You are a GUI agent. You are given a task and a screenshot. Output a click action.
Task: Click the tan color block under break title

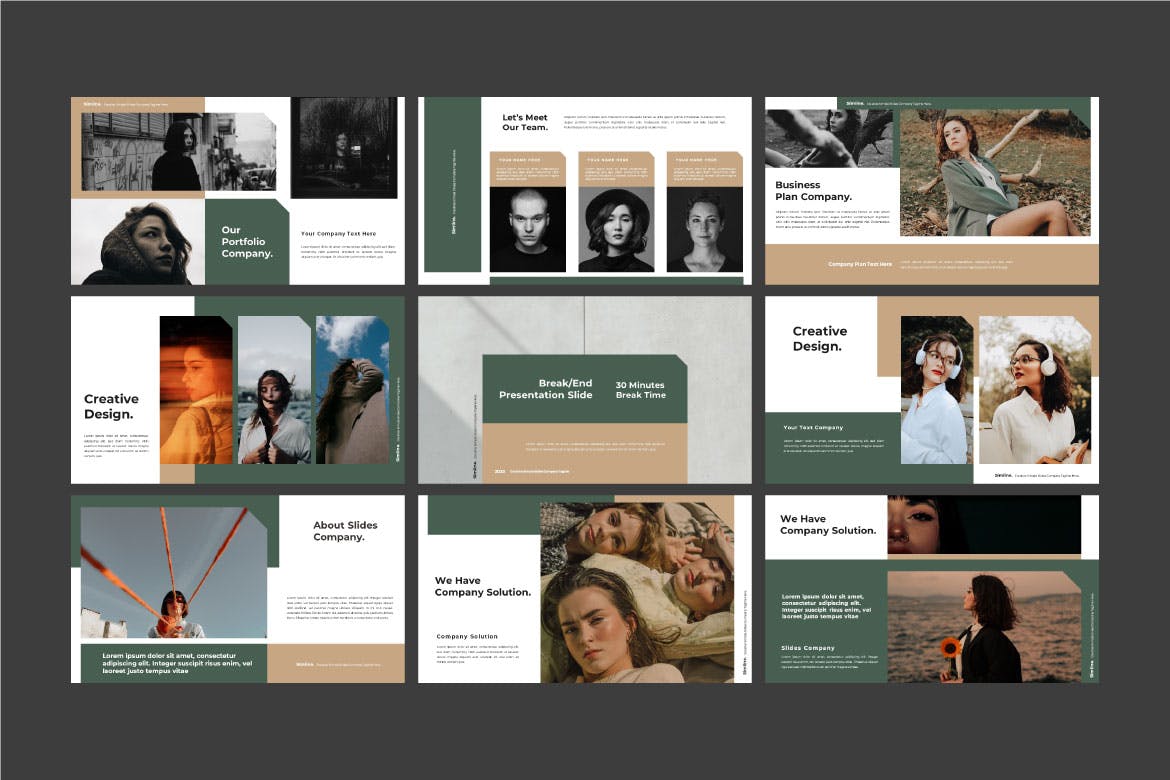click(x=585, y=453)
